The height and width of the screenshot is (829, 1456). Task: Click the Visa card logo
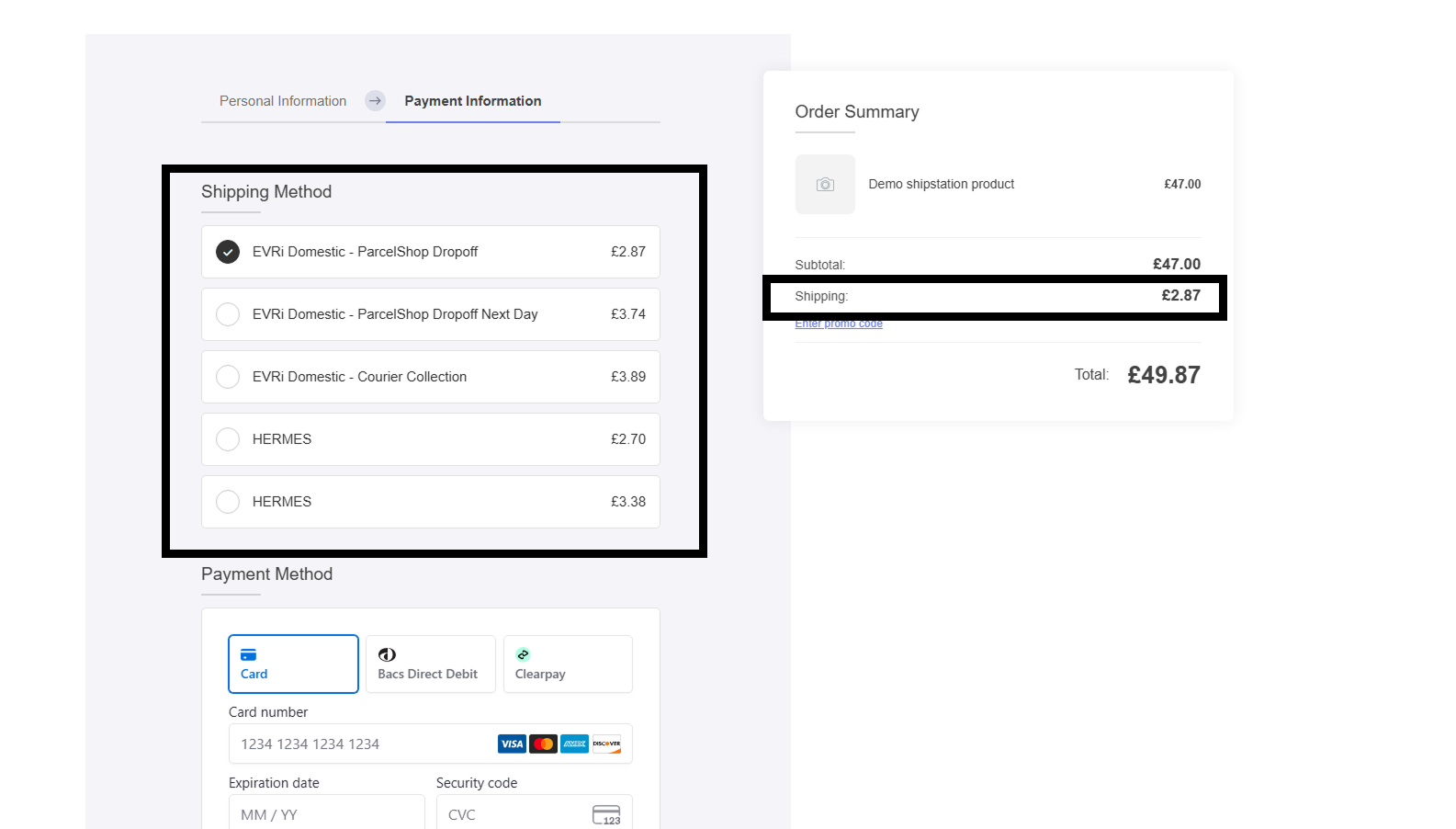[512, 744]
